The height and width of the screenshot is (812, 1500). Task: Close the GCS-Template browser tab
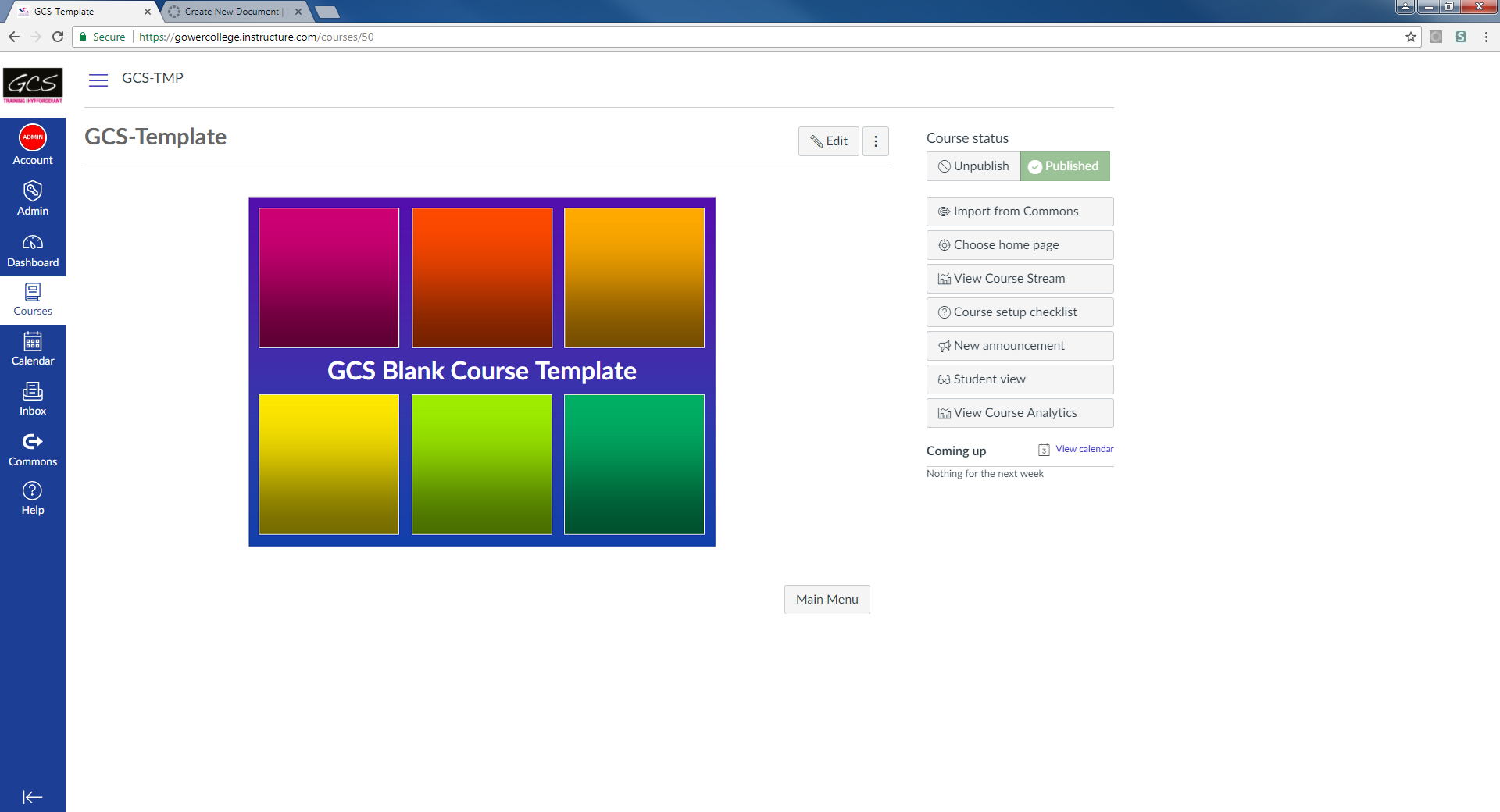pyautogui.click(x=148, y=12)
